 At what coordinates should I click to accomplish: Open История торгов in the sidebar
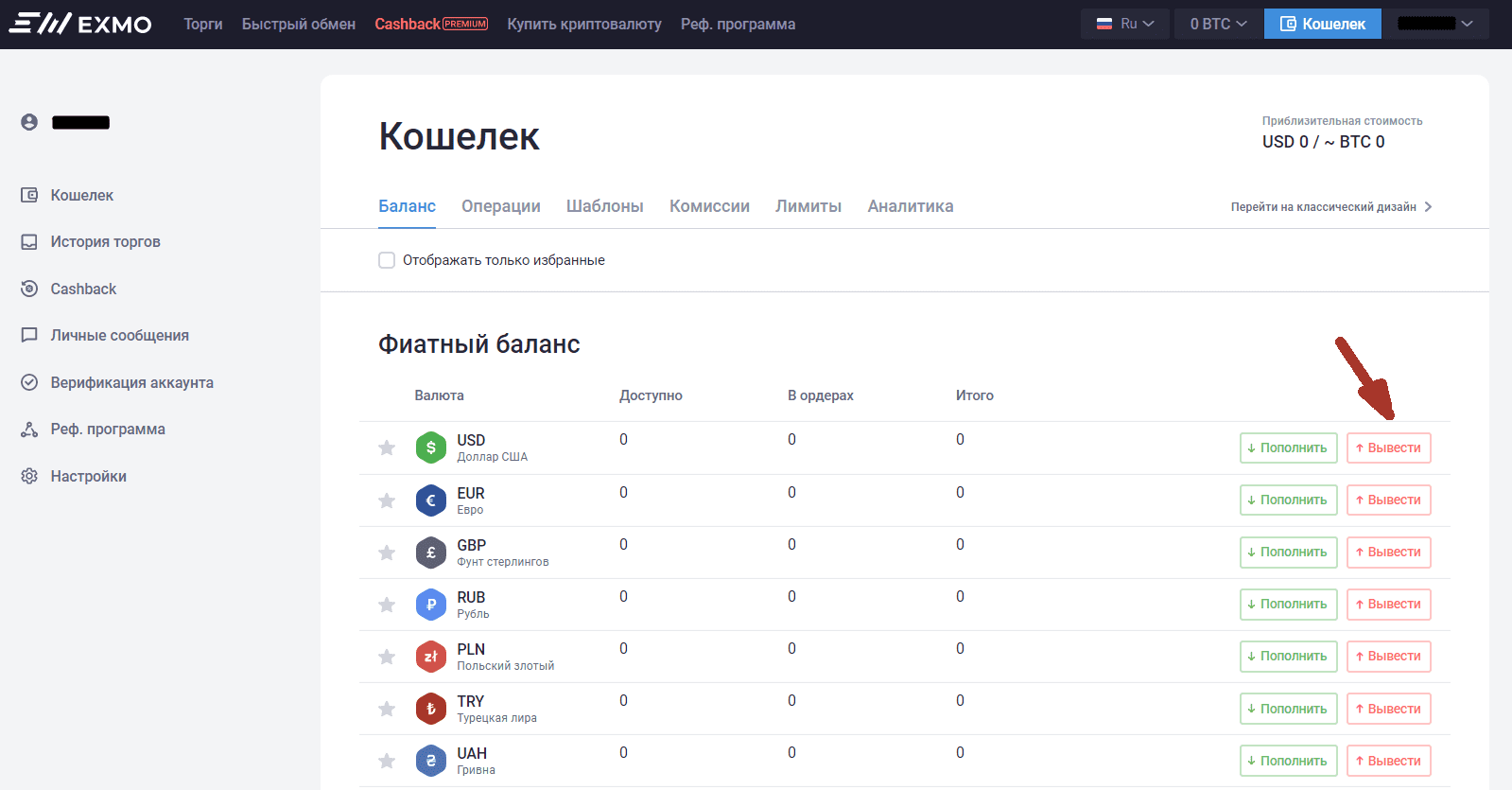106,242
